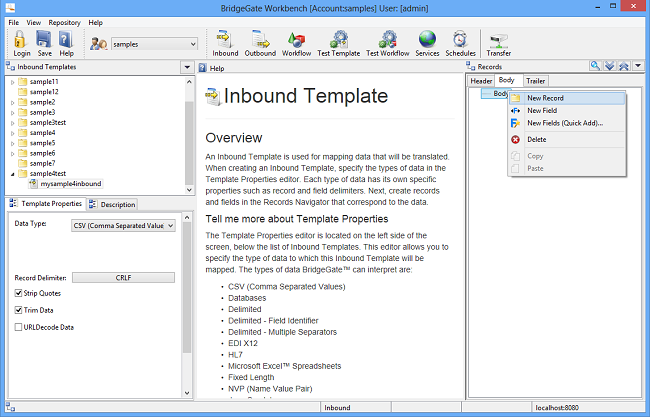Image resolution: width=650 pixels, height=417 pixels.
Task: Click the CRLF record delimiter button
Action: pyautogui.click(x=123, y=278)
